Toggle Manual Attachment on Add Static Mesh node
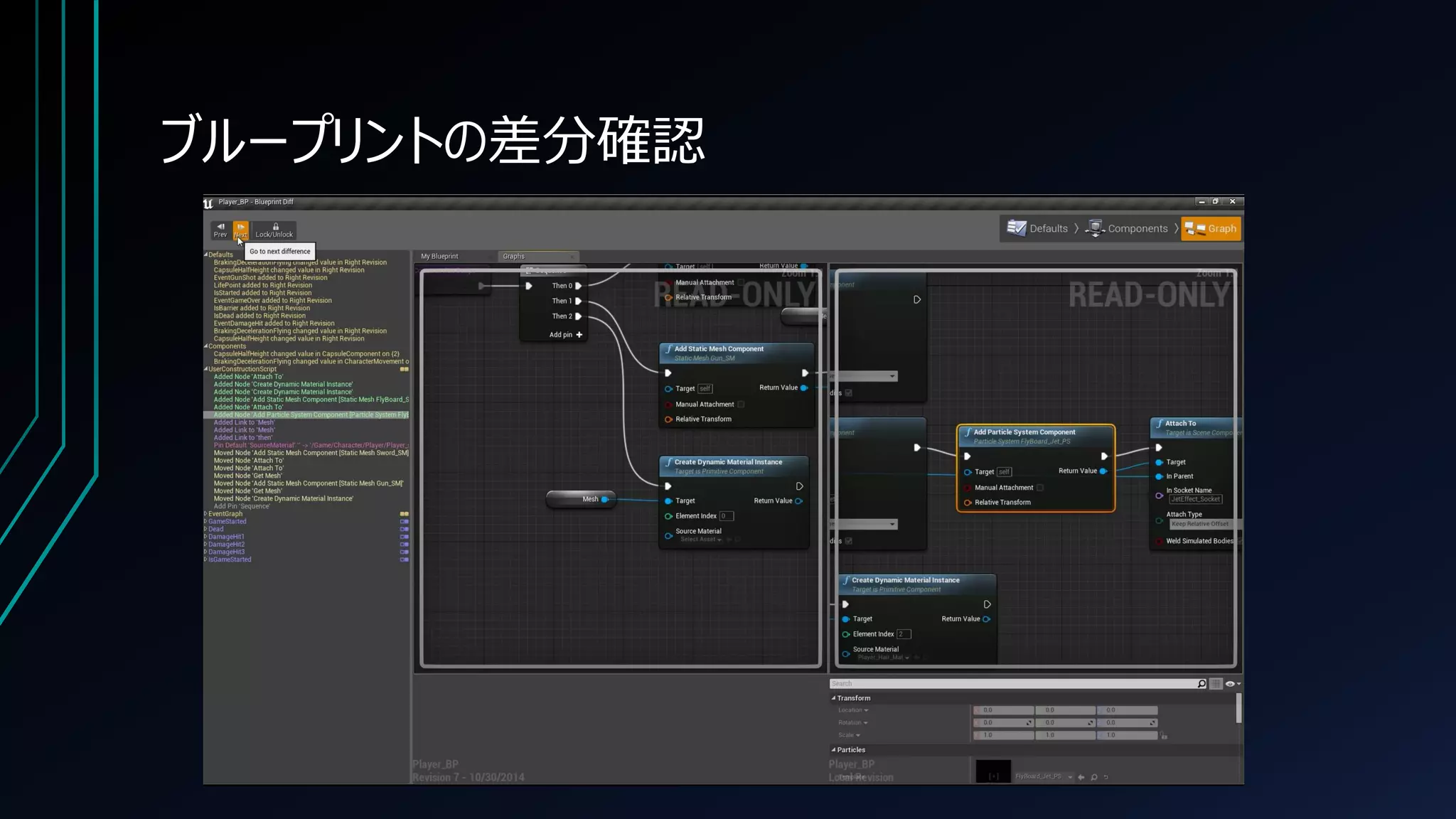This screenshot has width=1456, height=819. [741, 405]
